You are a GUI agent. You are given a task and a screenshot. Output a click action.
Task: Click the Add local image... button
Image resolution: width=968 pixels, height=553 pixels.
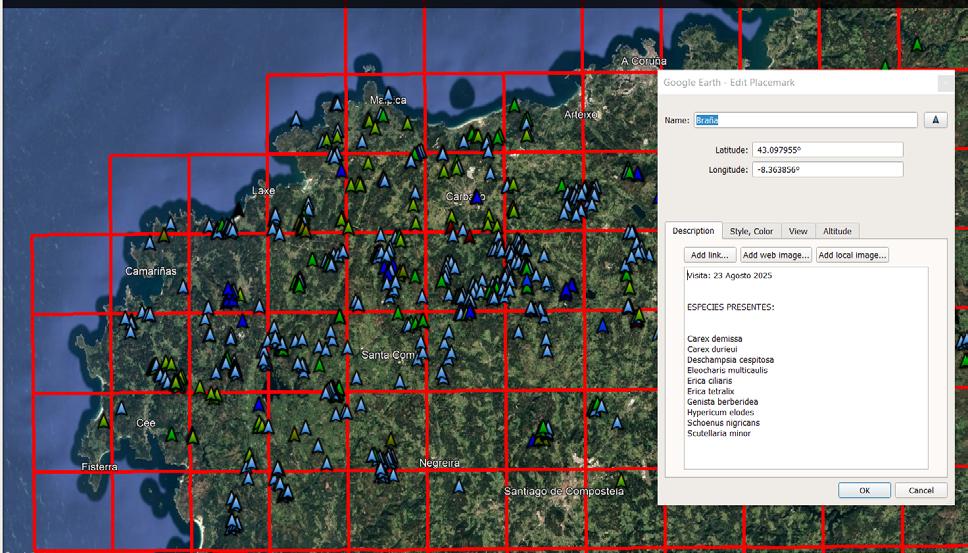(852, 255)
